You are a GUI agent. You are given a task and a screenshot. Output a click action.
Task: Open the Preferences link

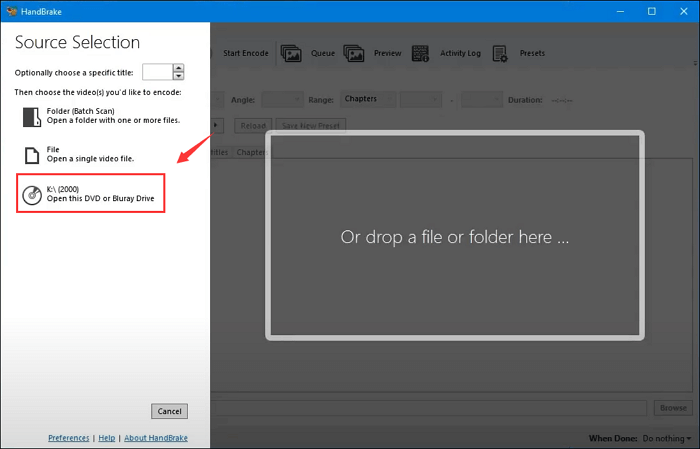click(x=68, y=438)
